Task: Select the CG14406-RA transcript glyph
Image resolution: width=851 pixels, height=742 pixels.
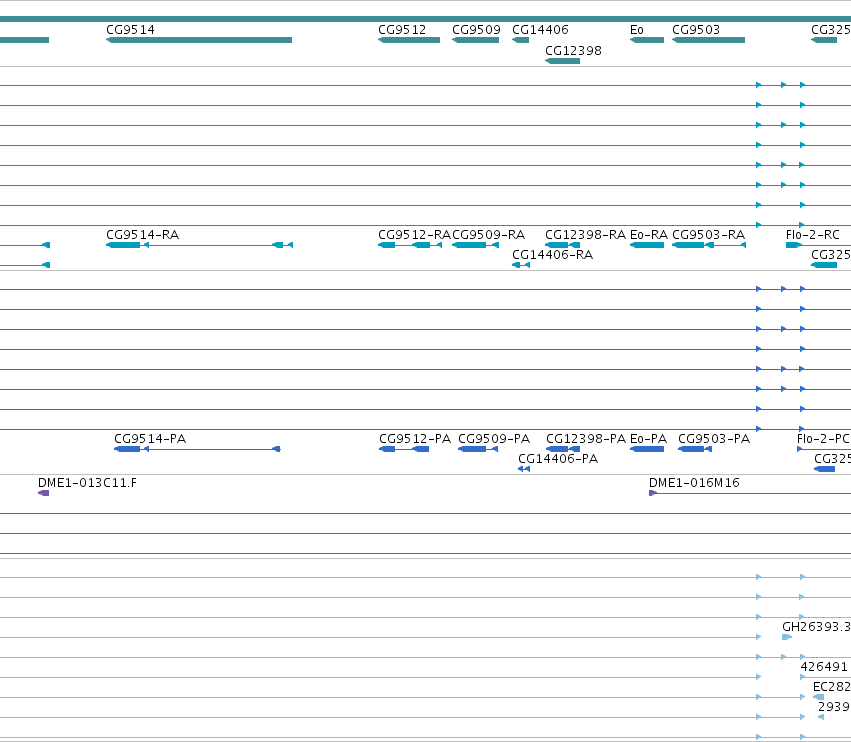Action: pos(521,265)
